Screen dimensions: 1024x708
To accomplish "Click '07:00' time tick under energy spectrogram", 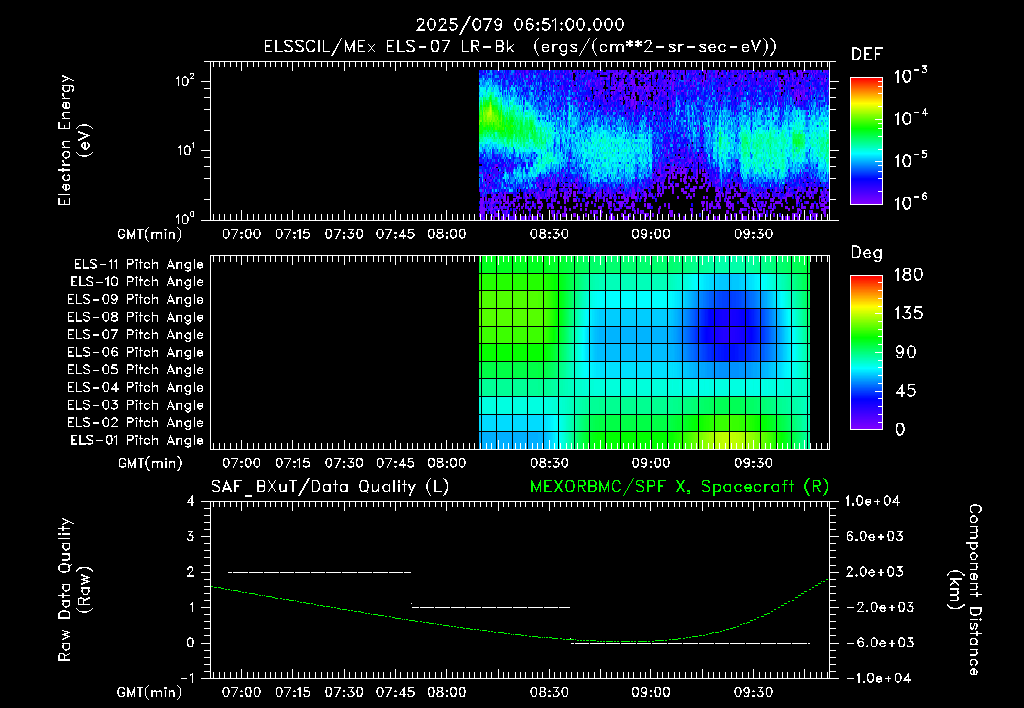I will (x=242, y=234).
